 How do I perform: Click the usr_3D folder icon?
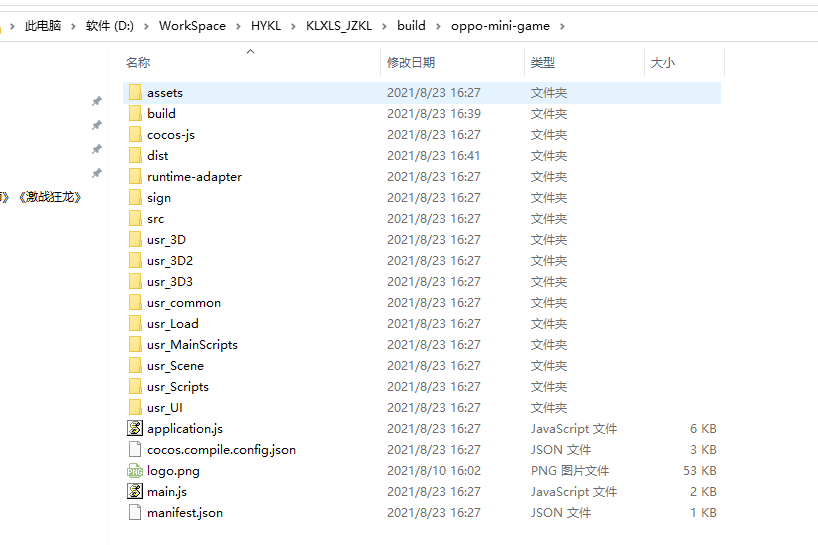point(135,239)
